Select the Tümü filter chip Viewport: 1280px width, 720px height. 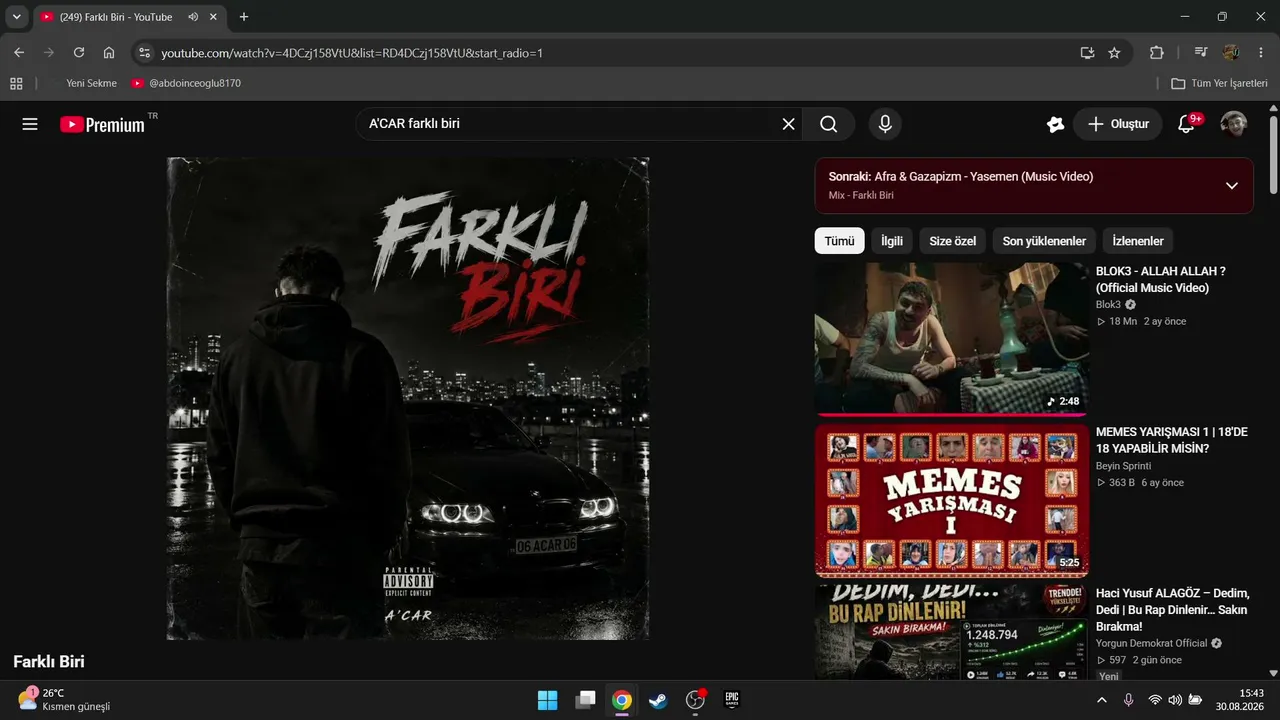(840, 241)
